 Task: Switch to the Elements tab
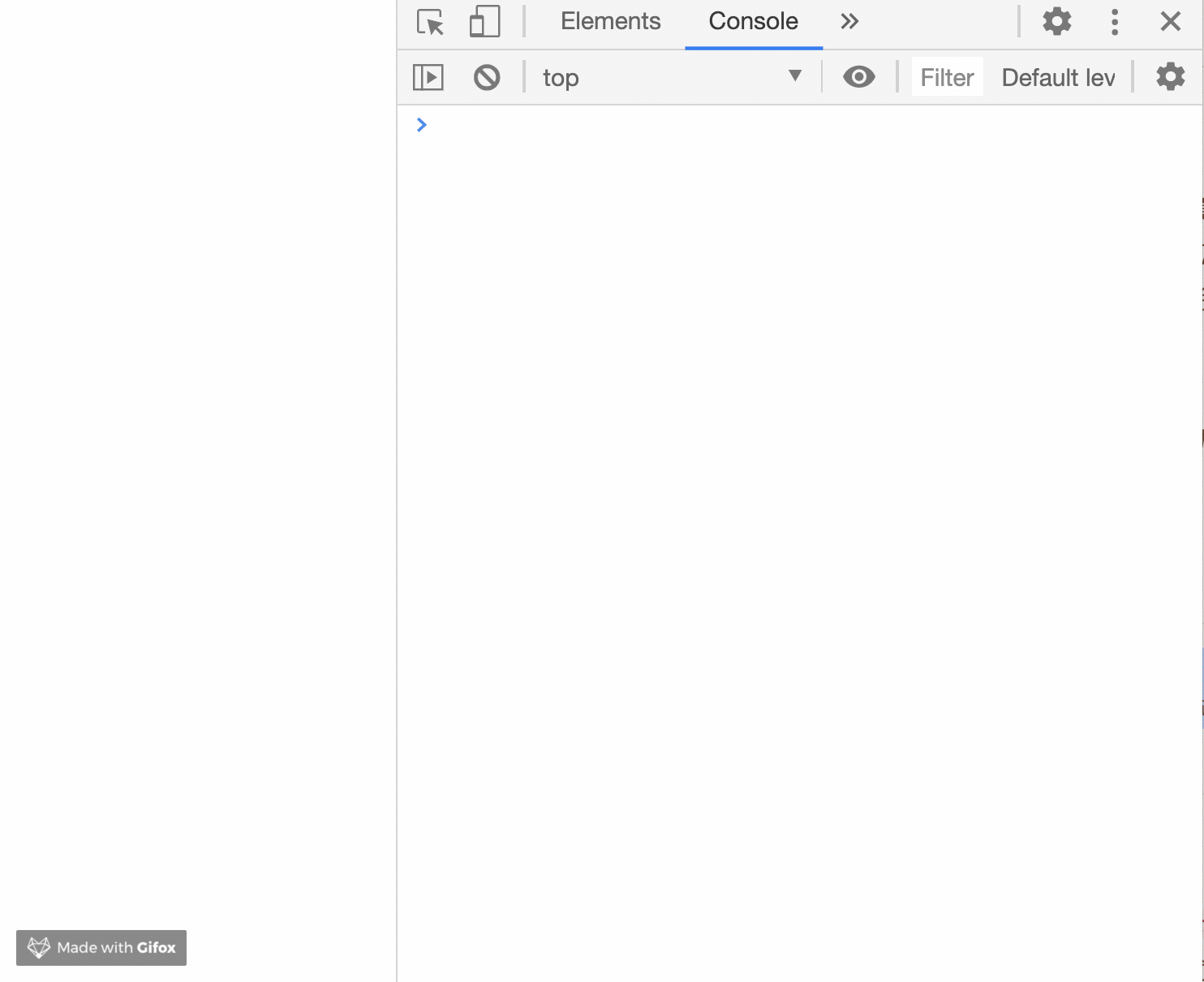click(x=610, y=22)
